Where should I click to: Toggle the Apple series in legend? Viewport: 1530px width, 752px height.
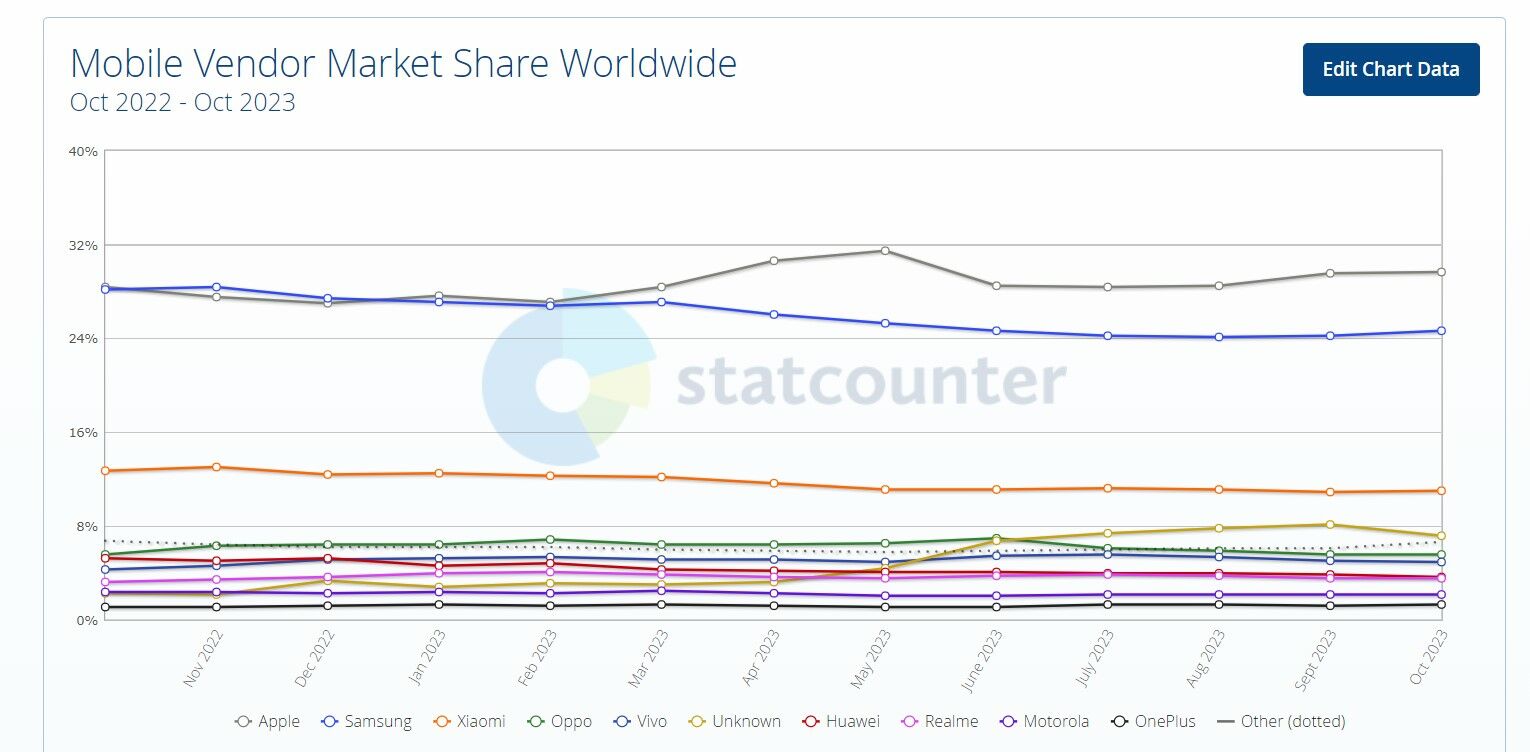(267, 721)
